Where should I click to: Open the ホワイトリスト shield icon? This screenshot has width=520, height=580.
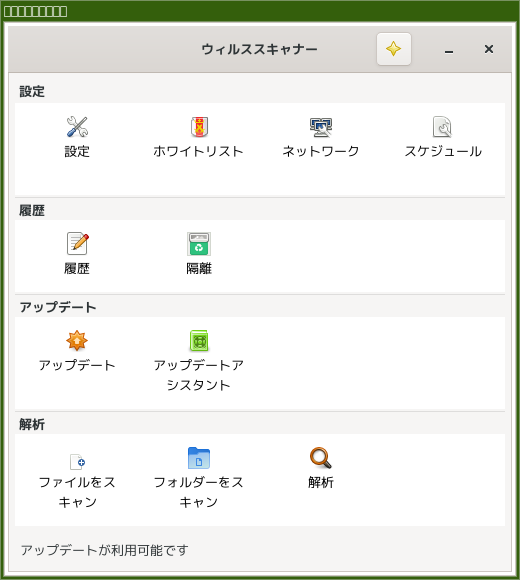click(x=199, y=127)
